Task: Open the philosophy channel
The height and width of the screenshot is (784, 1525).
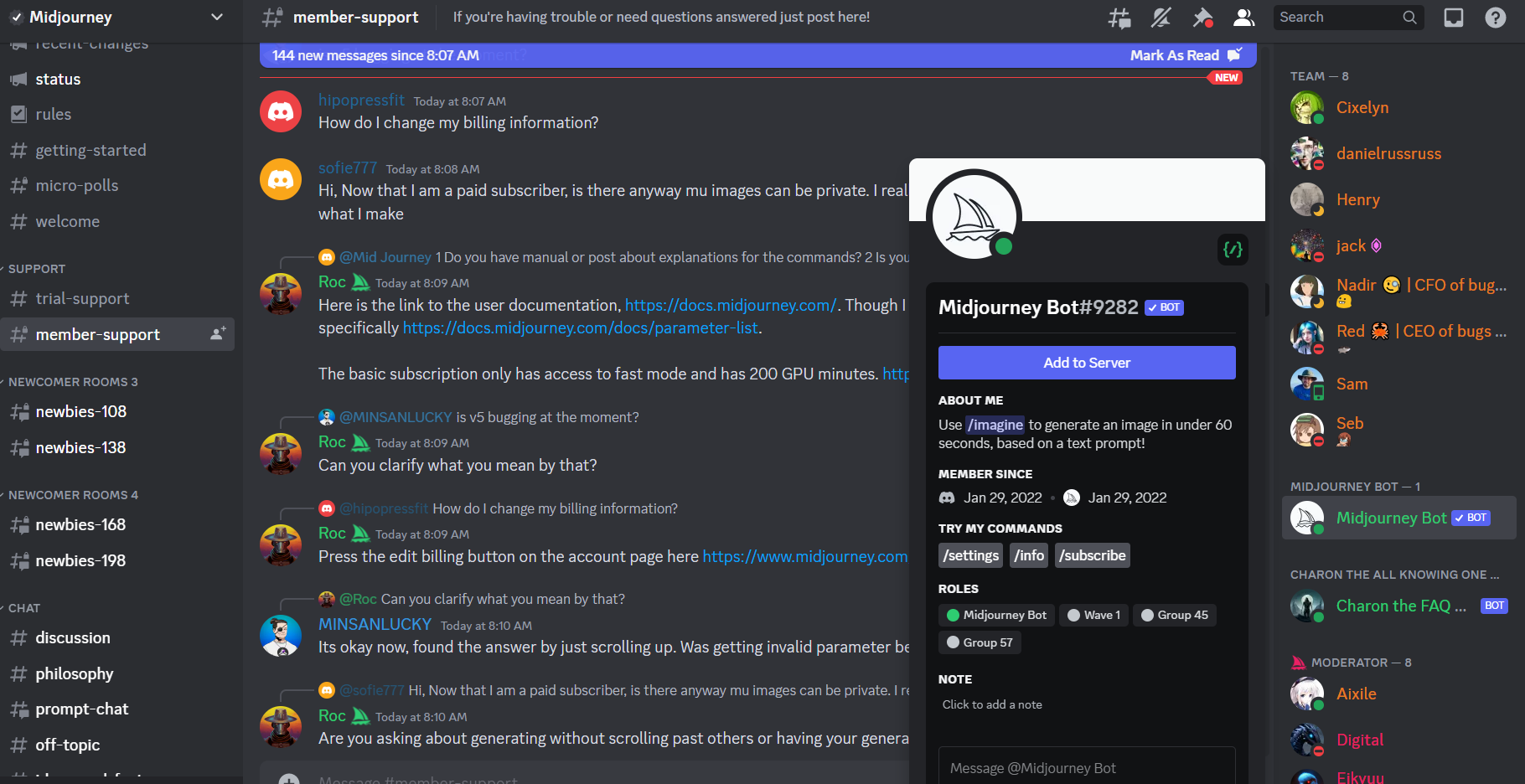Action: 117,674
